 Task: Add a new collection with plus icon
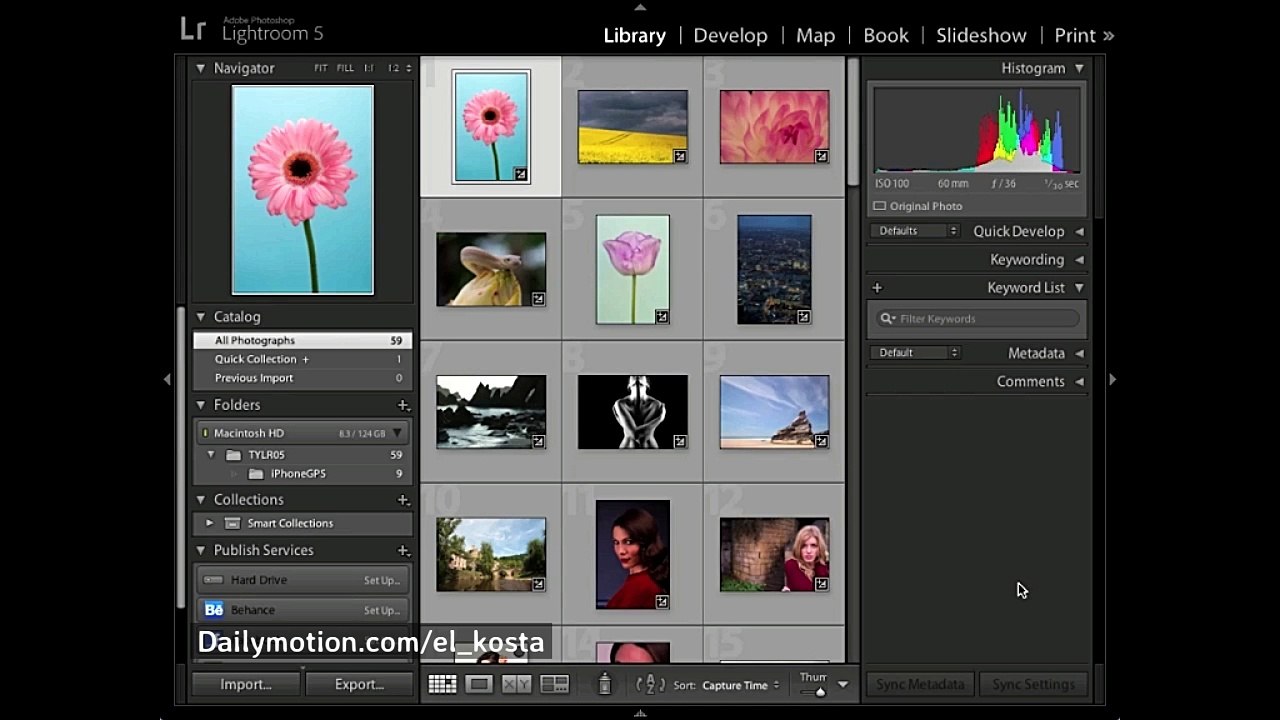click(x=403, y=500)
